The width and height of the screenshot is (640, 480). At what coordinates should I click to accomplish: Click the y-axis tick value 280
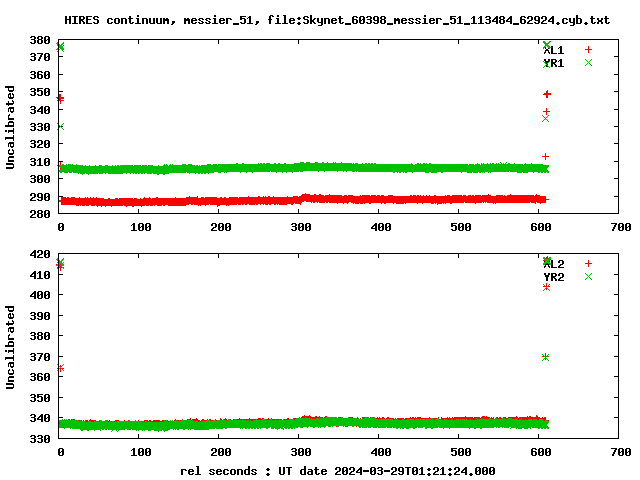[x=40, y=214]
